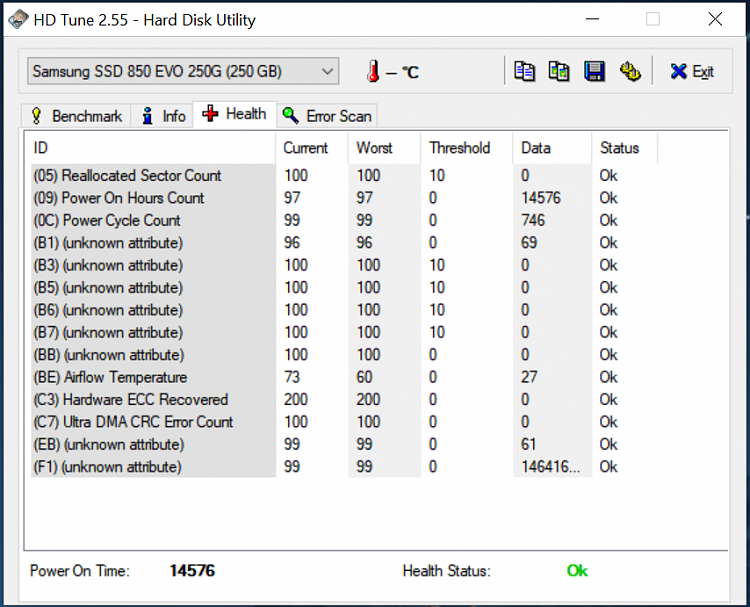This screenshot has height=607, width=750.
Task: Click the Worst column header
Action: tap(384, 148)
